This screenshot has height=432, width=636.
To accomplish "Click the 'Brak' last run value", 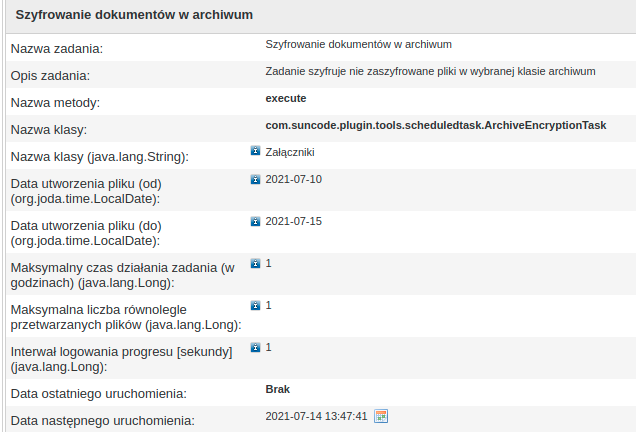I will click(x=278, y=389).
